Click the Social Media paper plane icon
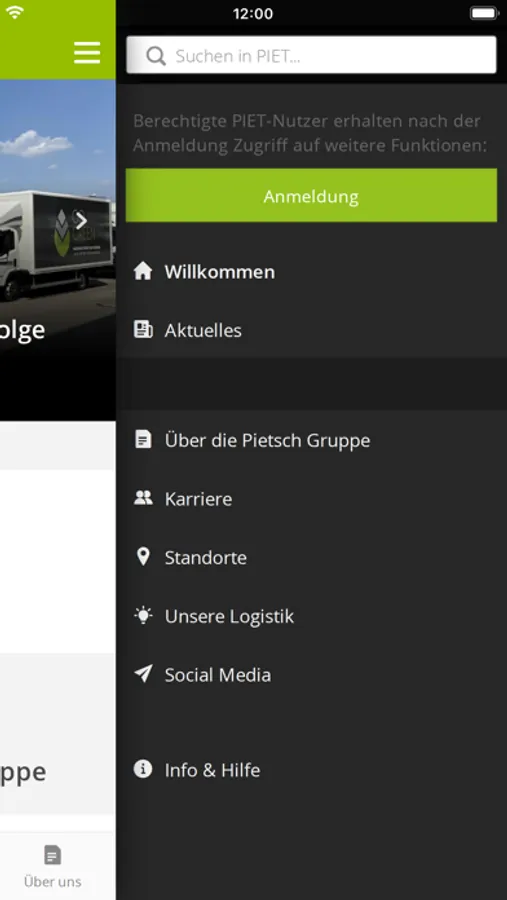 (x=143, y=674)
